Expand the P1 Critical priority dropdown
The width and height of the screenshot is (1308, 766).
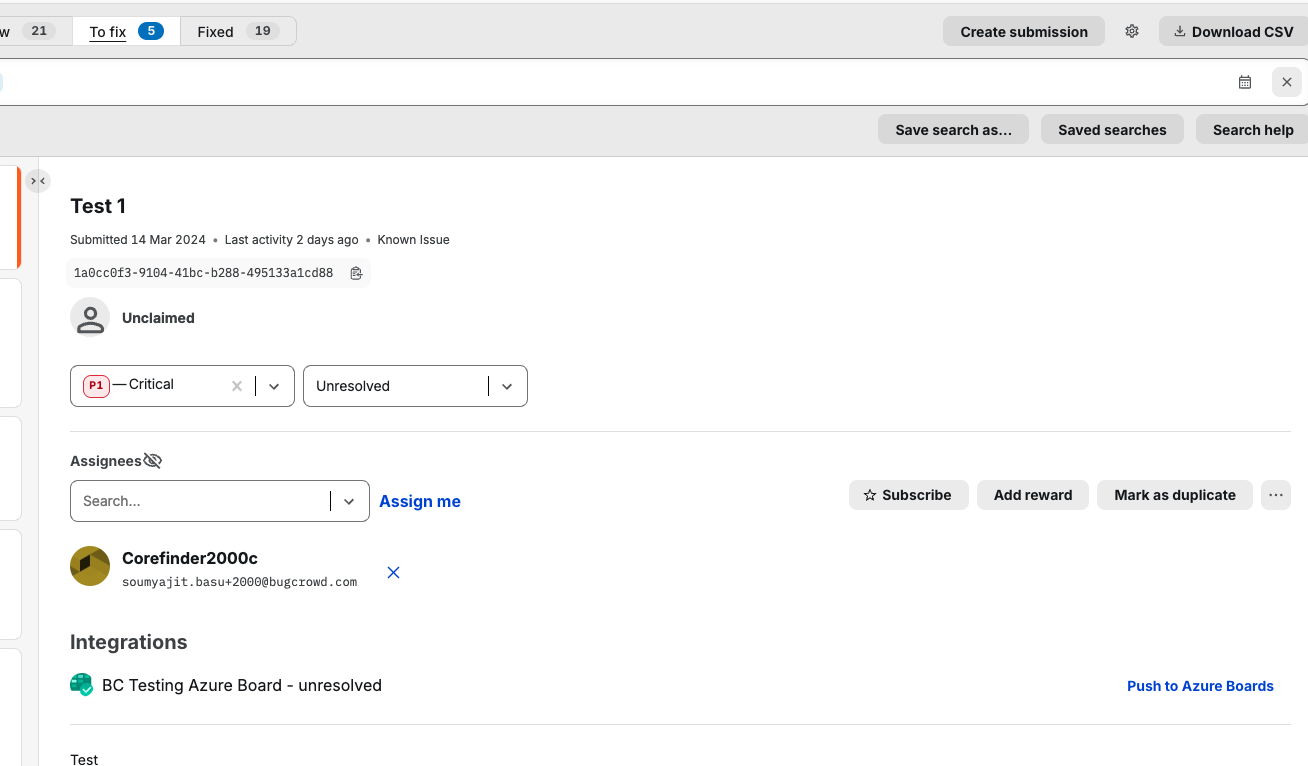(x=274, y=386)
